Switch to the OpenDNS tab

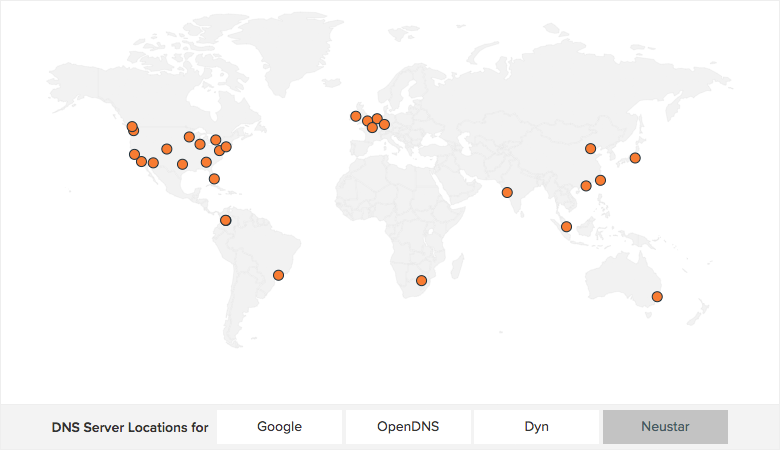(408, 427)
